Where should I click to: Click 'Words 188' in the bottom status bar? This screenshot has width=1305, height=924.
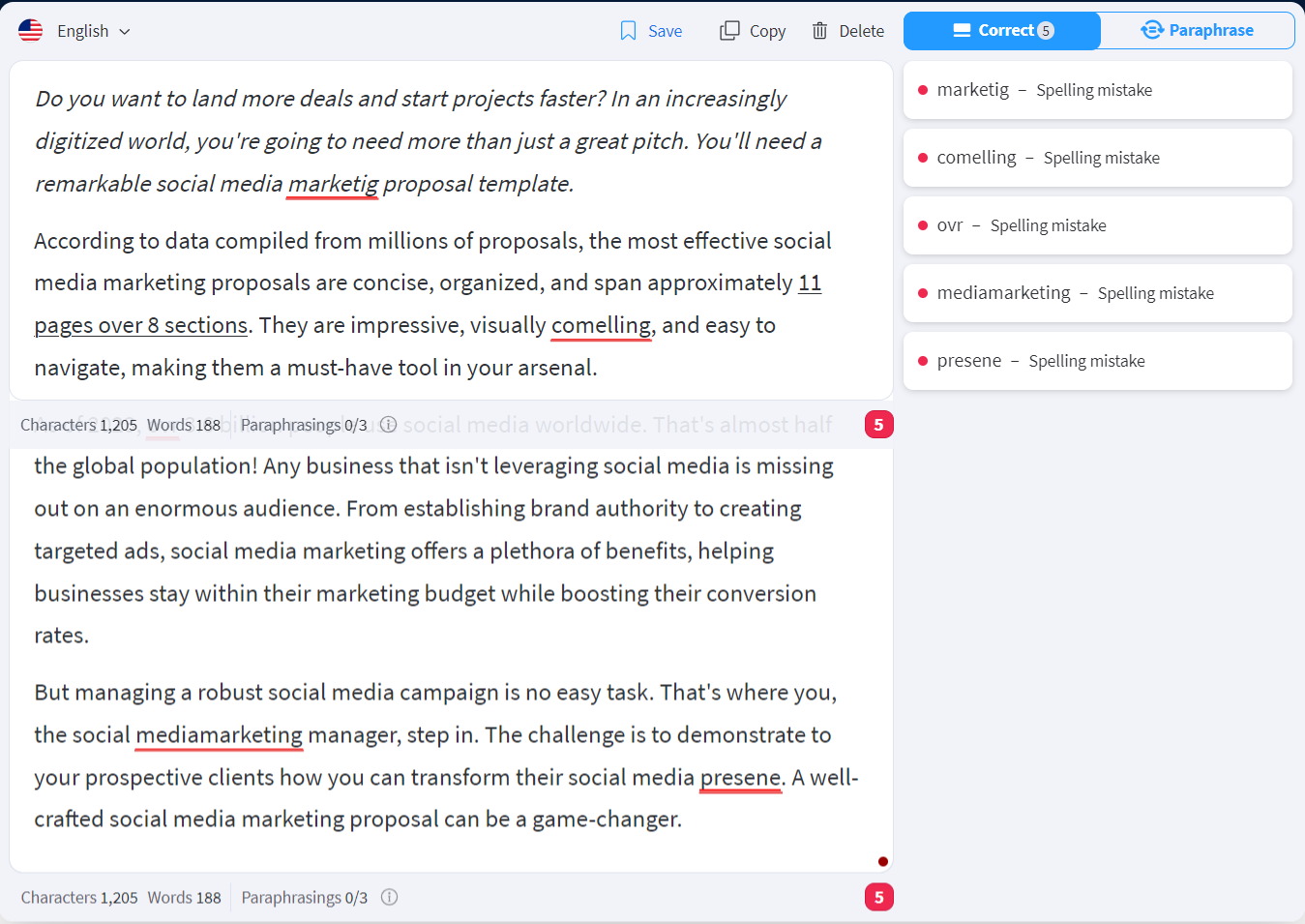point(185,898)
